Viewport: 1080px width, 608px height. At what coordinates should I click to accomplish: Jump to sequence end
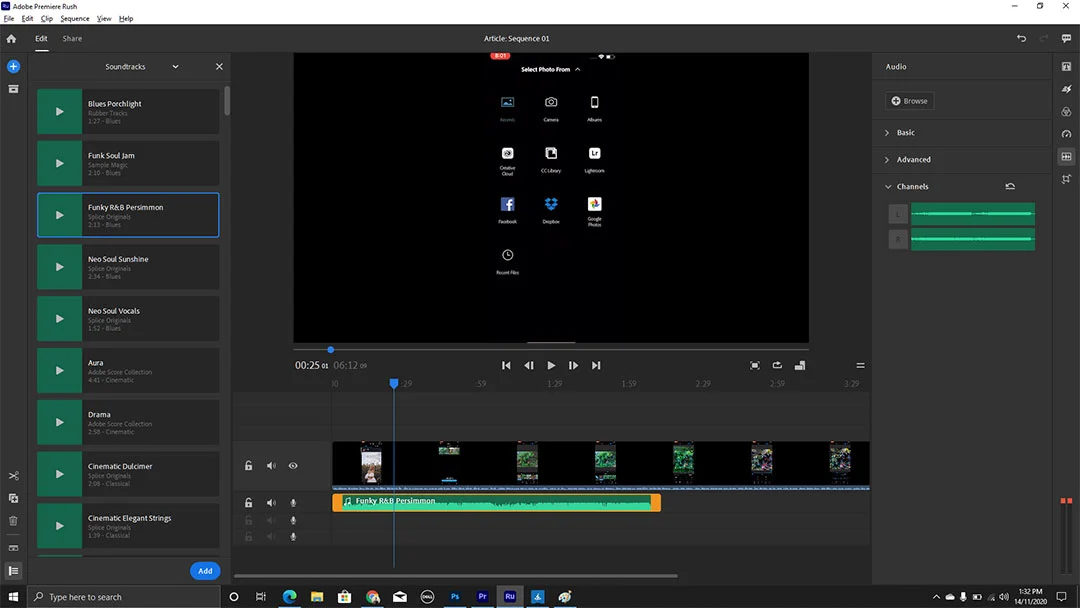[x=596, y=366]
